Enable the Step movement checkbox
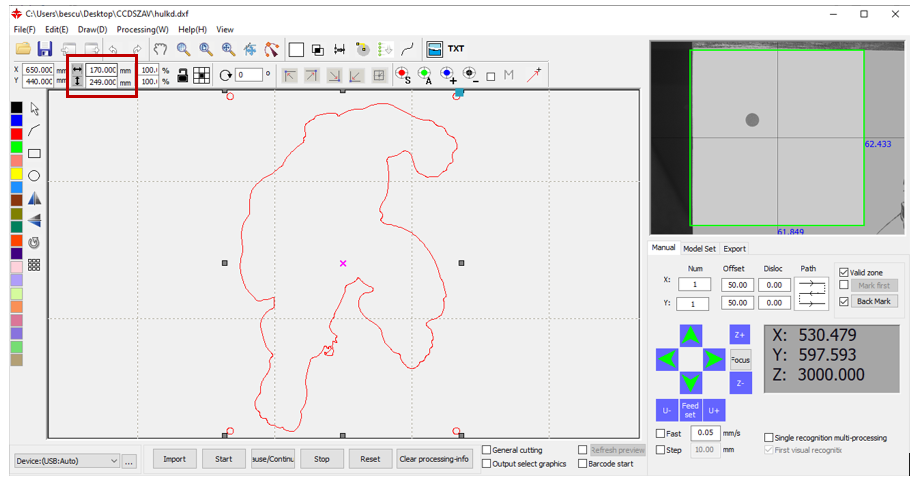 tap(660, 449)
